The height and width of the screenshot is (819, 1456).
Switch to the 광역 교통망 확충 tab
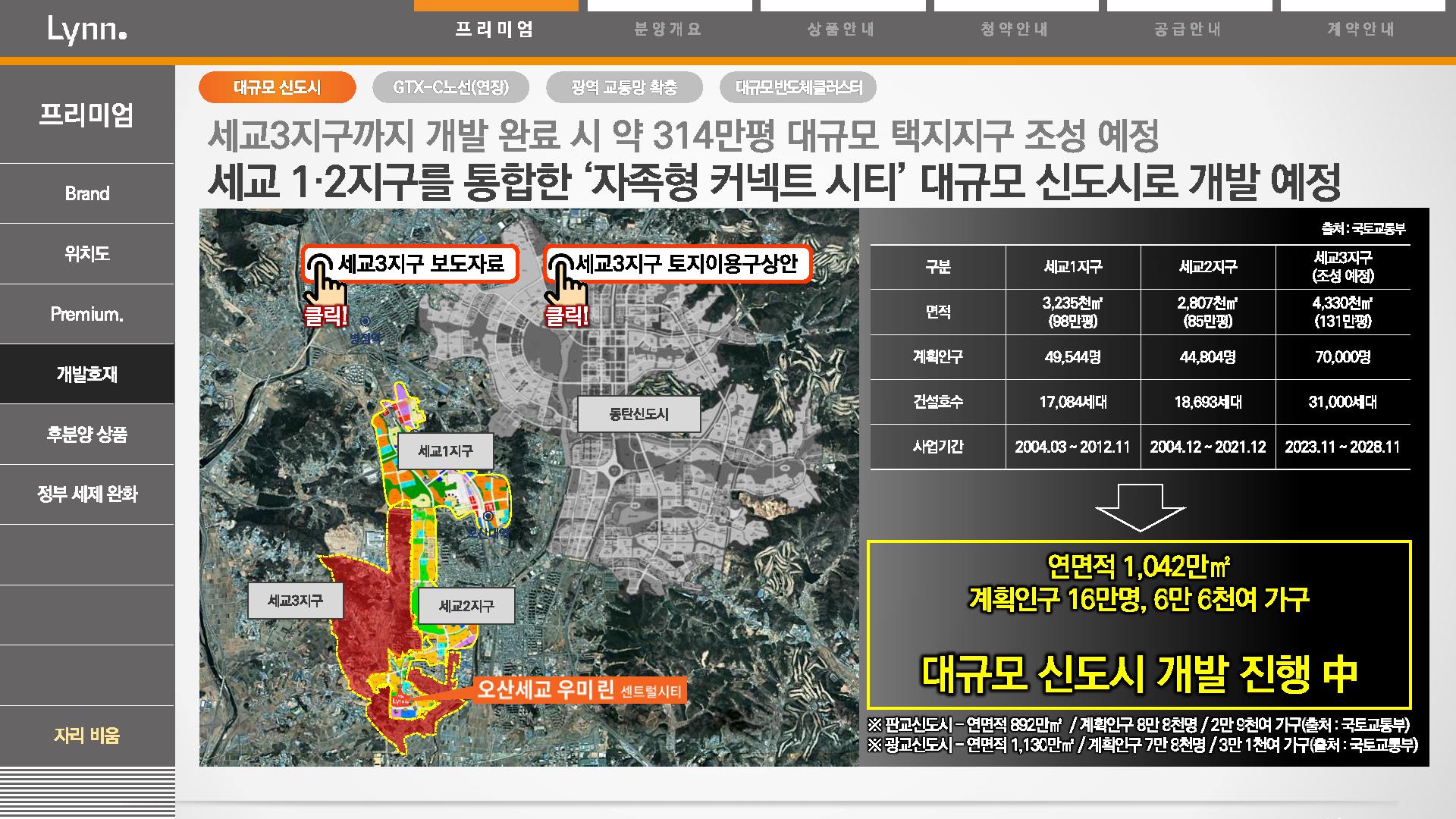[x=624, y=87]
